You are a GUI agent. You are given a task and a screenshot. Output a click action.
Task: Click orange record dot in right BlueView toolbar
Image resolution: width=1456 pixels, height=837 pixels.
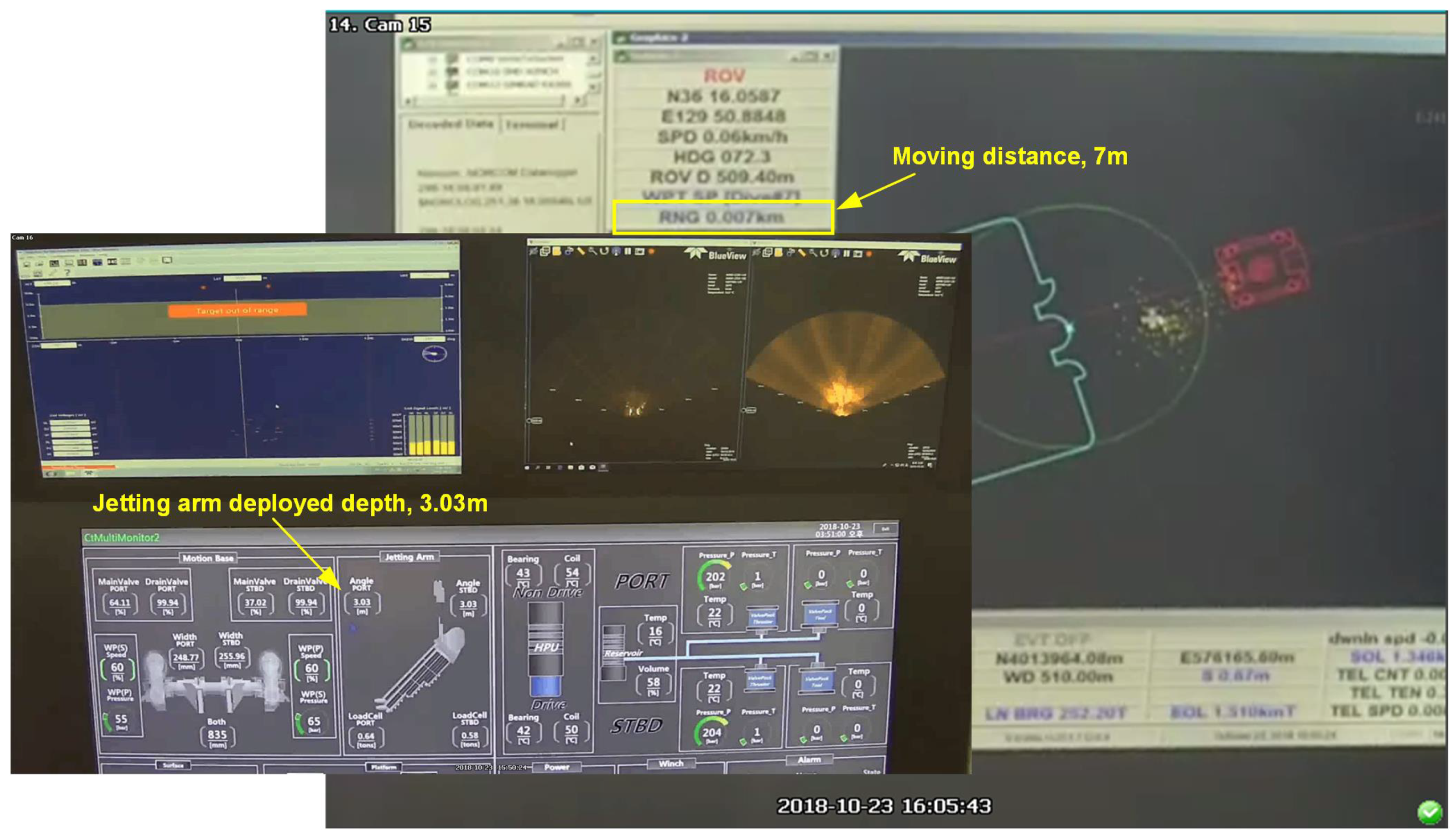[869, 254]
